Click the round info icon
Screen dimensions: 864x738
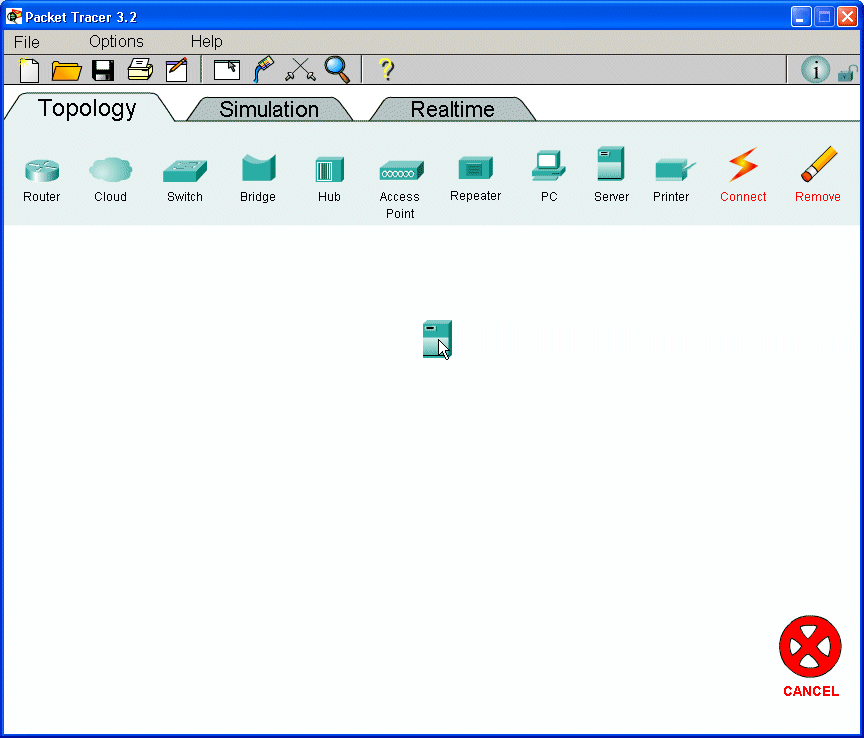[815, 70]
